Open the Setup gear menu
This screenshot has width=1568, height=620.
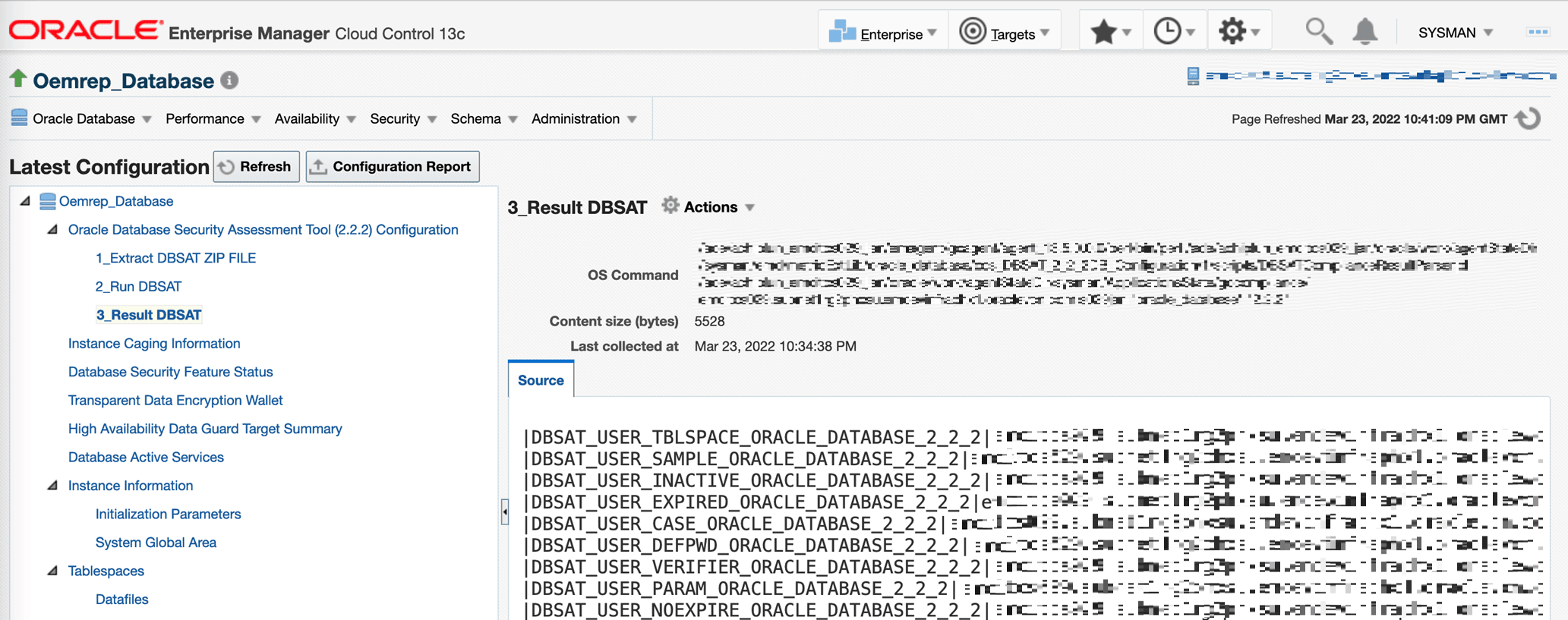coord(1239,33)
